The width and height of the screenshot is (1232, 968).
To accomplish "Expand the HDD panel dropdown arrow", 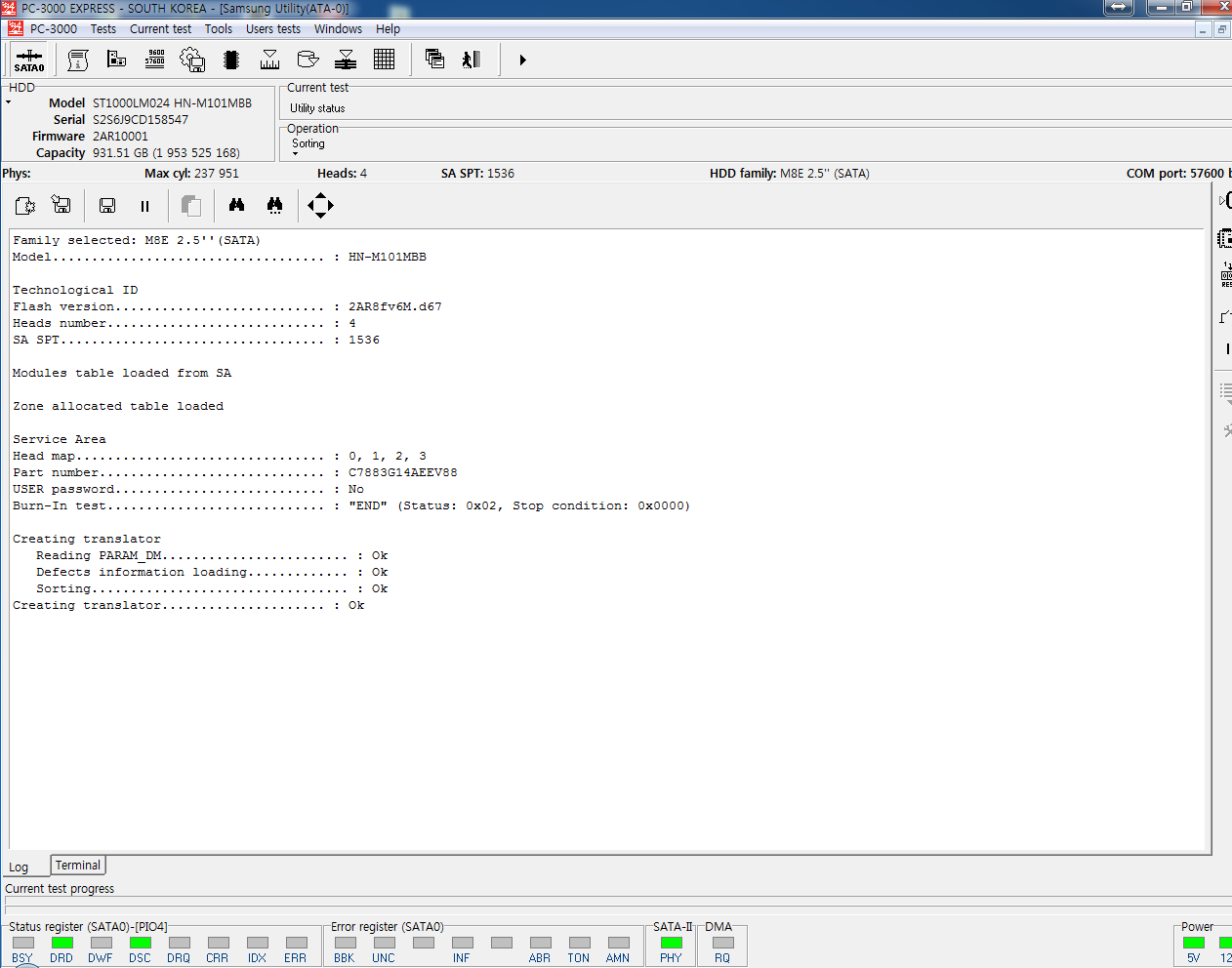I will pos(9,102).
